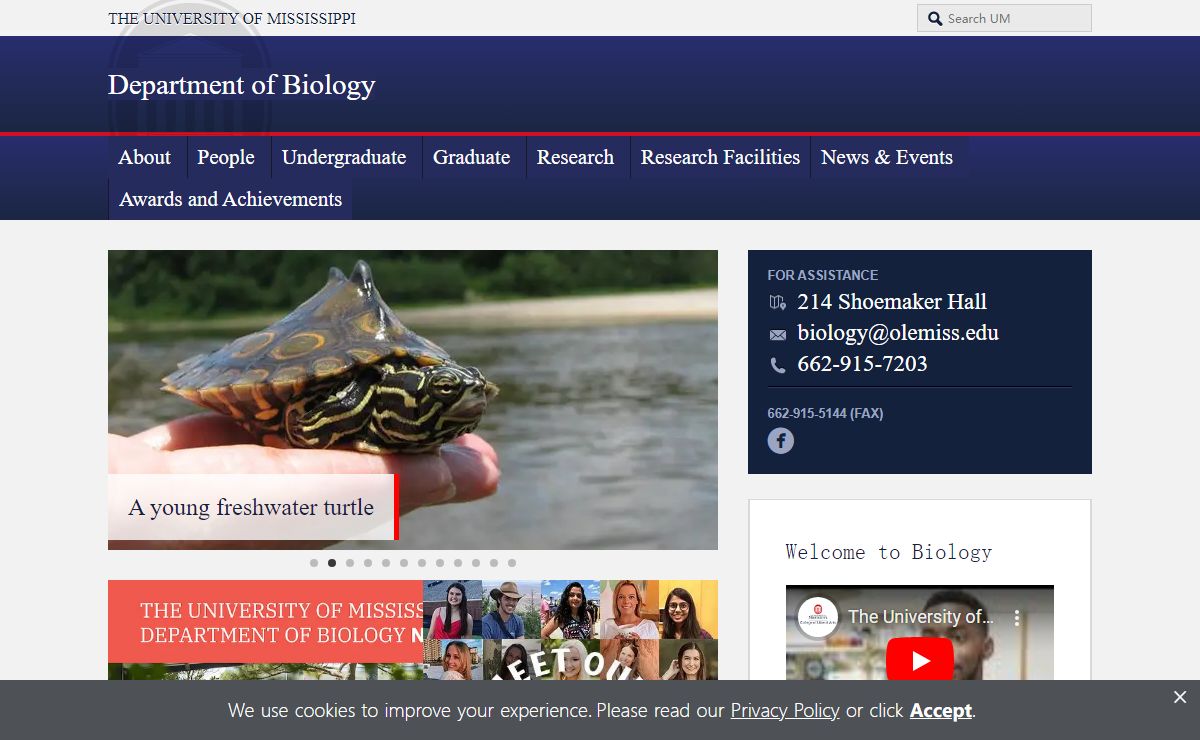Screen dimensions: 1200x740
Task: Open the Graduate menu
Action: point(472,157)
